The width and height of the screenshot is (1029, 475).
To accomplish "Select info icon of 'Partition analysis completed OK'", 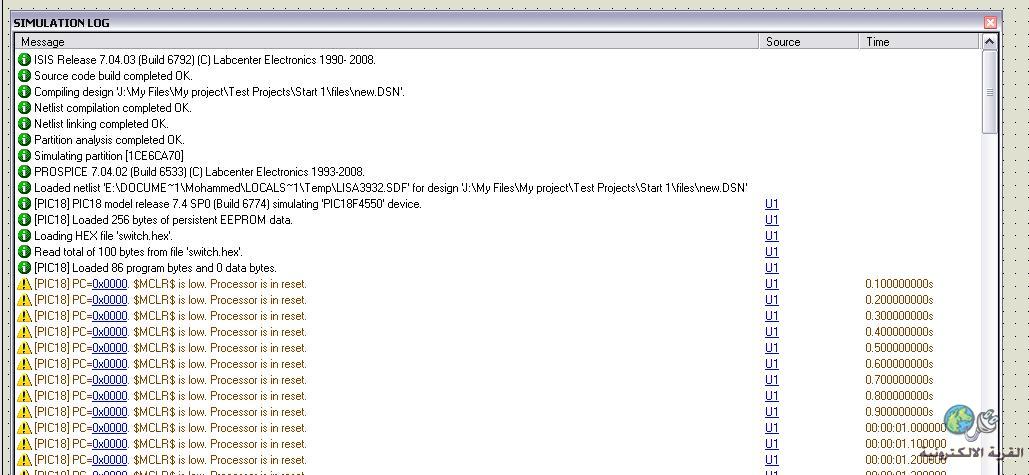I will 24,140.
